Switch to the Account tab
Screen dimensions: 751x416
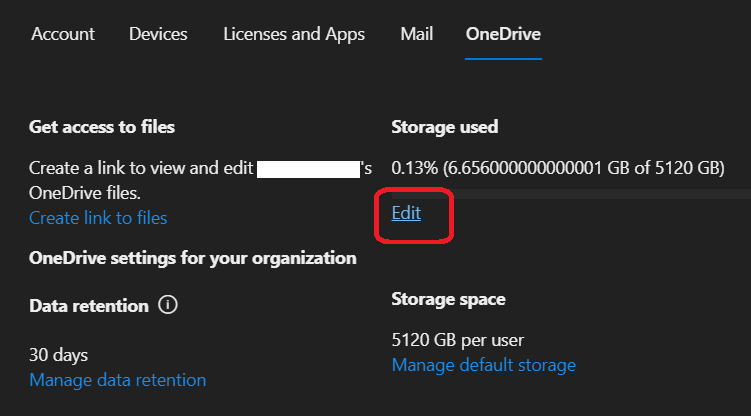pos(63,34)
